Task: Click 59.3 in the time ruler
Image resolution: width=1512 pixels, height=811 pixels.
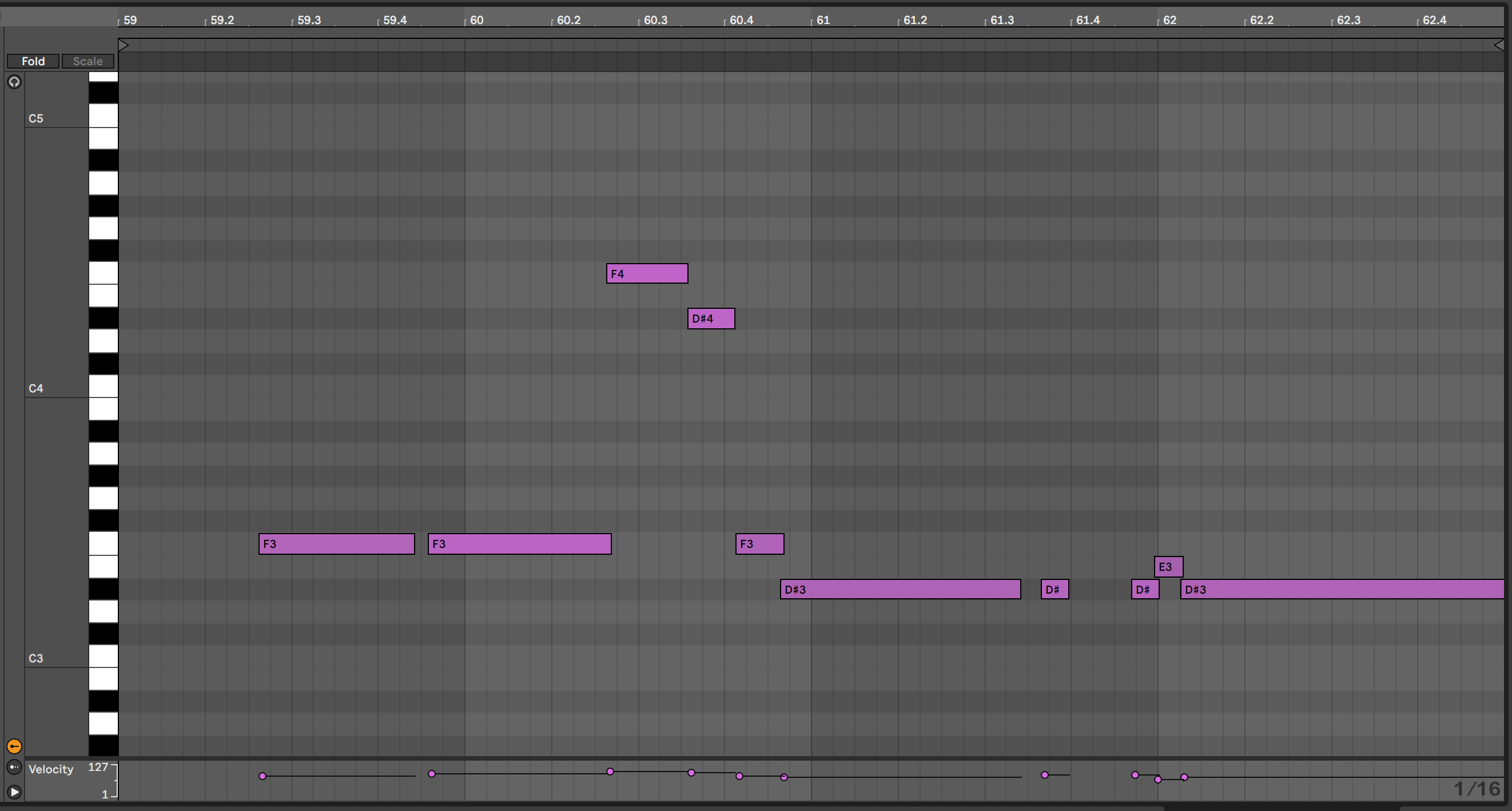Action: pyautogui.click(x=309, y=20)
